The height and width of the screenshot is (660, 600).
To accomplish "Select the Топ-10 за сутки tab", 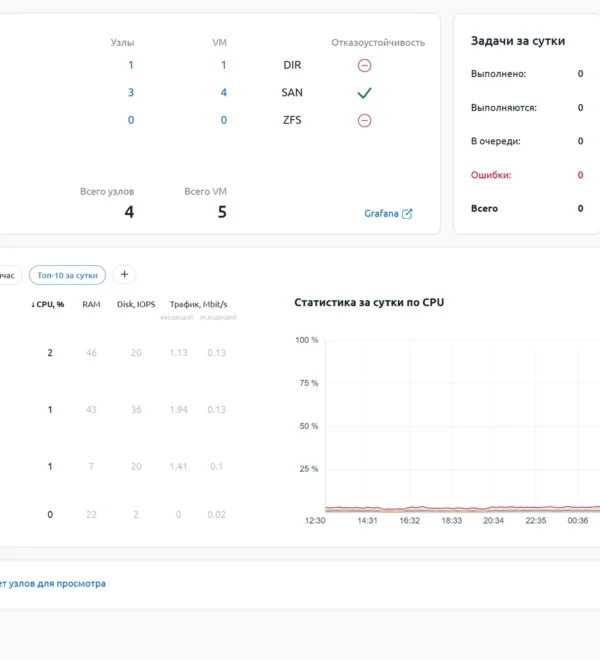I will click(x=67, y=275).
